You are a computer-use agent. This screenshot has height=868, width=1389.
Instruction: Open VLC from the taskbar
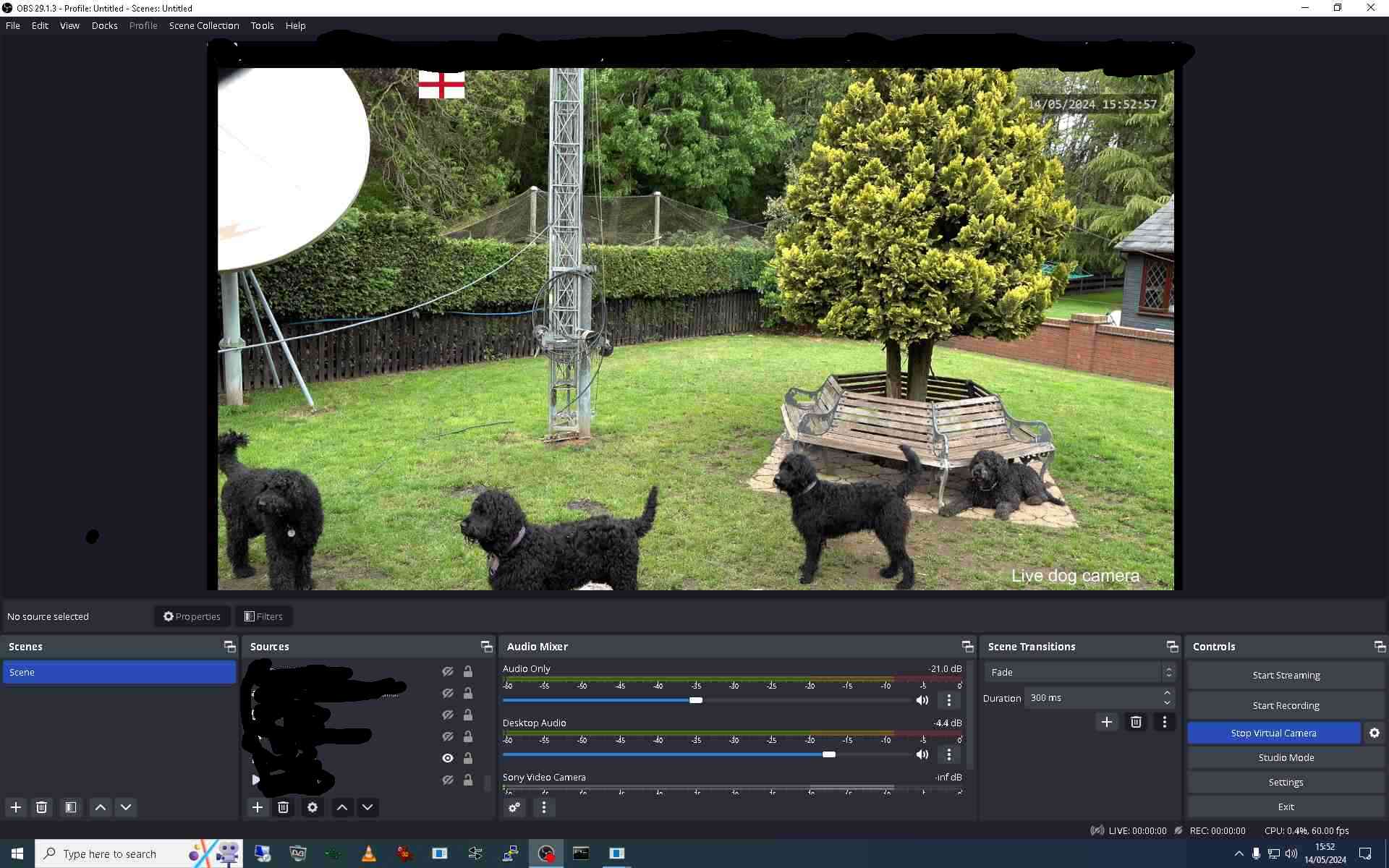pyautogui.click(x=368, y=854)
